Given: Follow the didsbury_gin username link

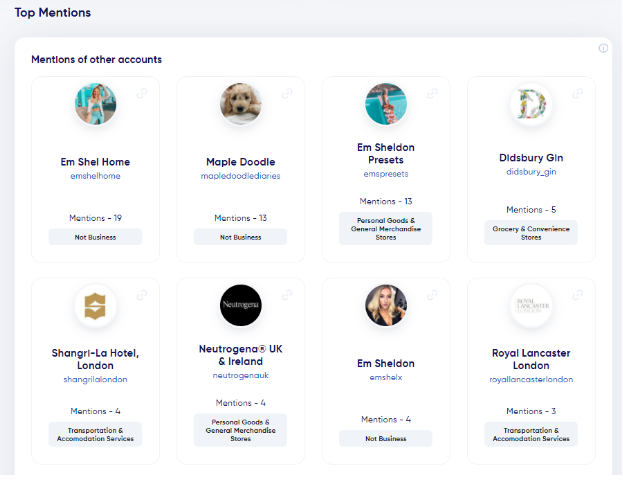Looking at the screenshot, I should (531, 172).
